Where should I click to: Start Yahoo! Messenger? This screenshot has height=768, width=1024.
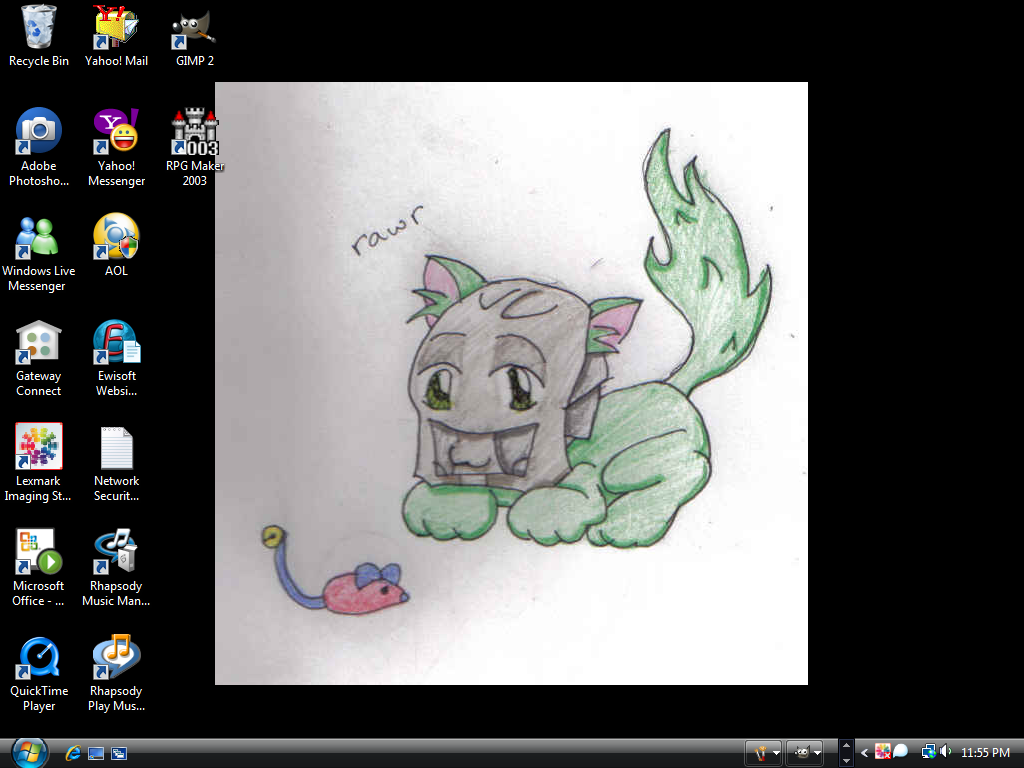pyautogui.click(x=116, y=130)
